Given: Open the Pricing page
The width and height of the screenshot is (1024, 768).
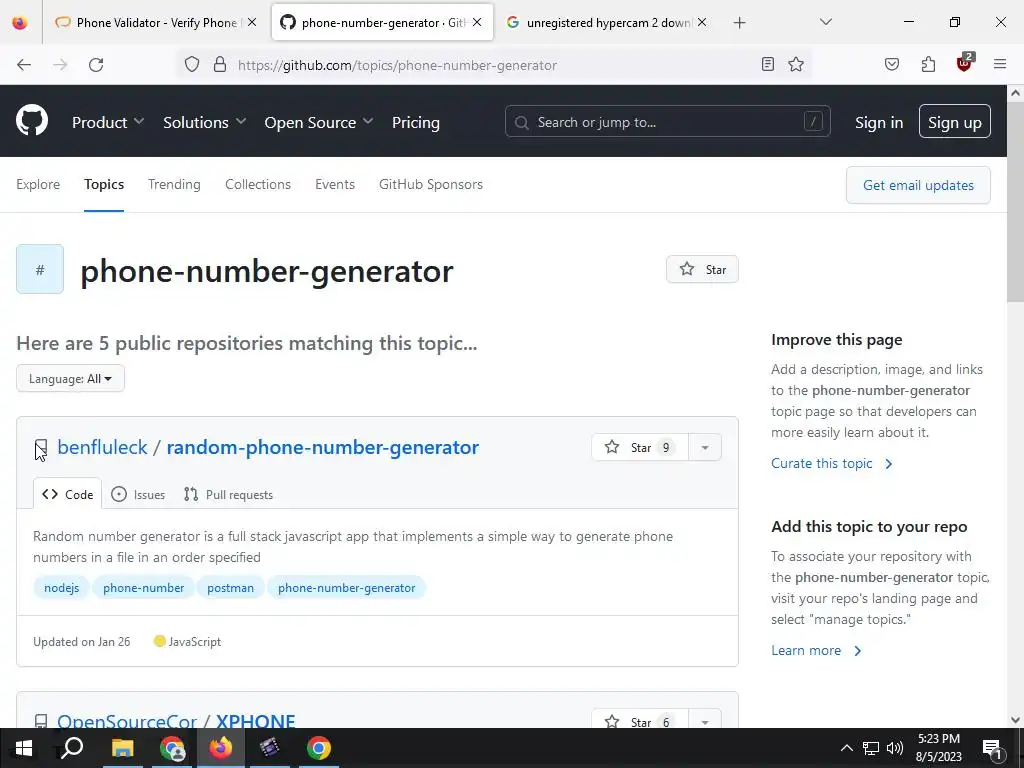Looking at the screenshot, I should click(416, 122).
